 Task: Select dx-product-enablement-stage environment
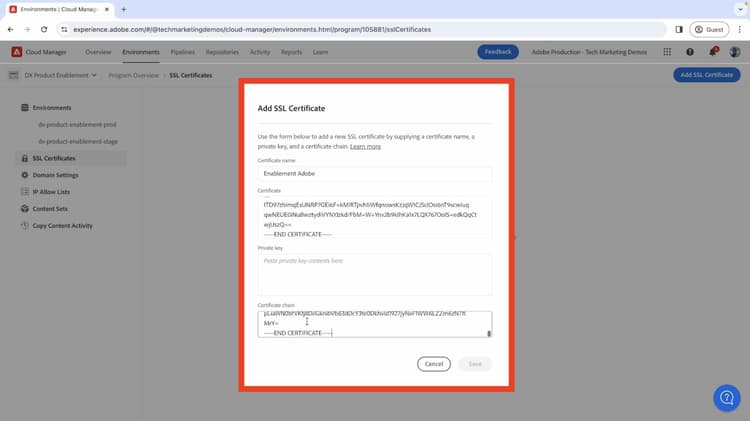pyautogui.click(x=77, y=142)
